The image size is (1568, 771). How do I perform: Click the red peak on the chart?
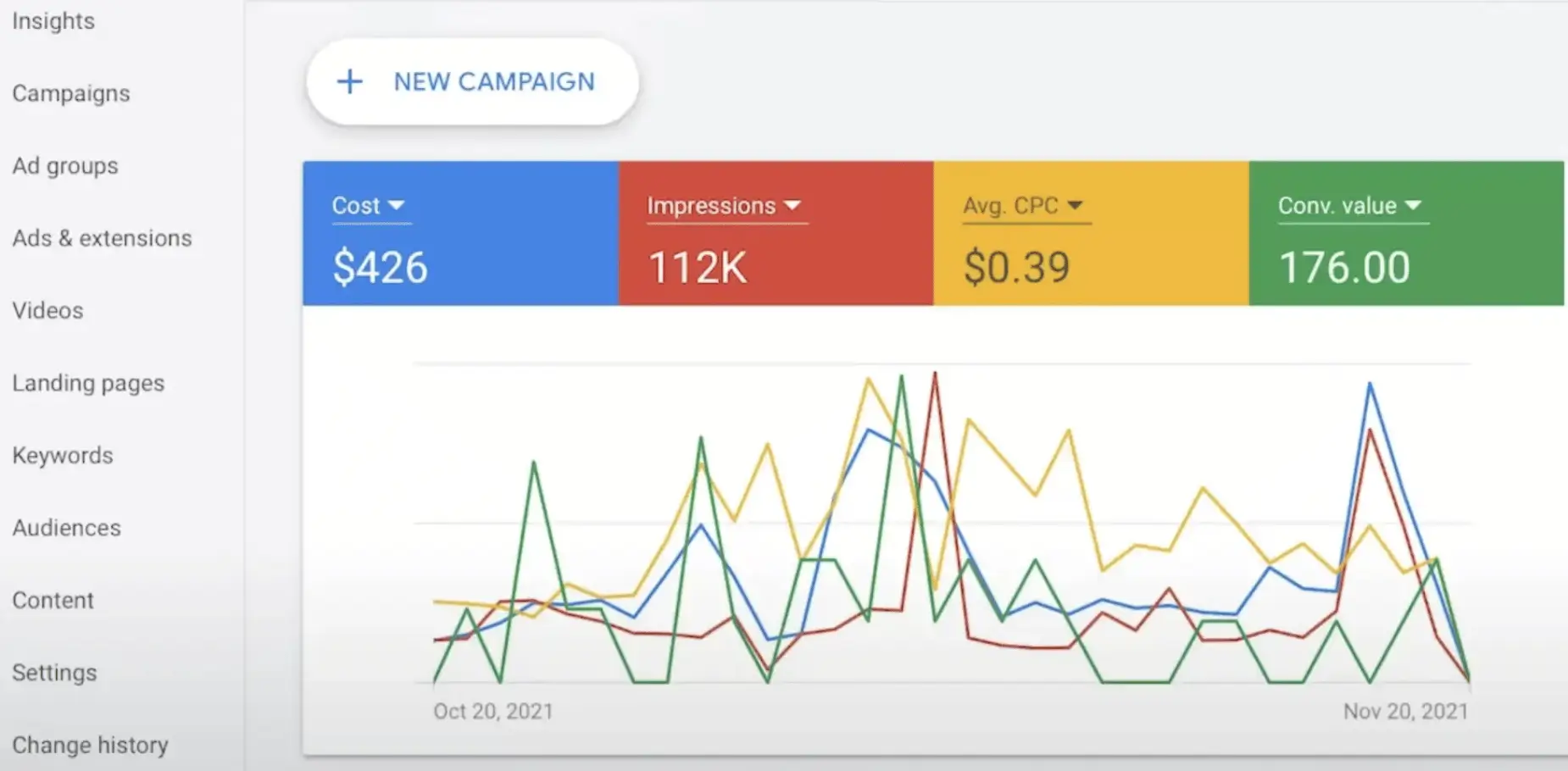click(x=935, y=374)
